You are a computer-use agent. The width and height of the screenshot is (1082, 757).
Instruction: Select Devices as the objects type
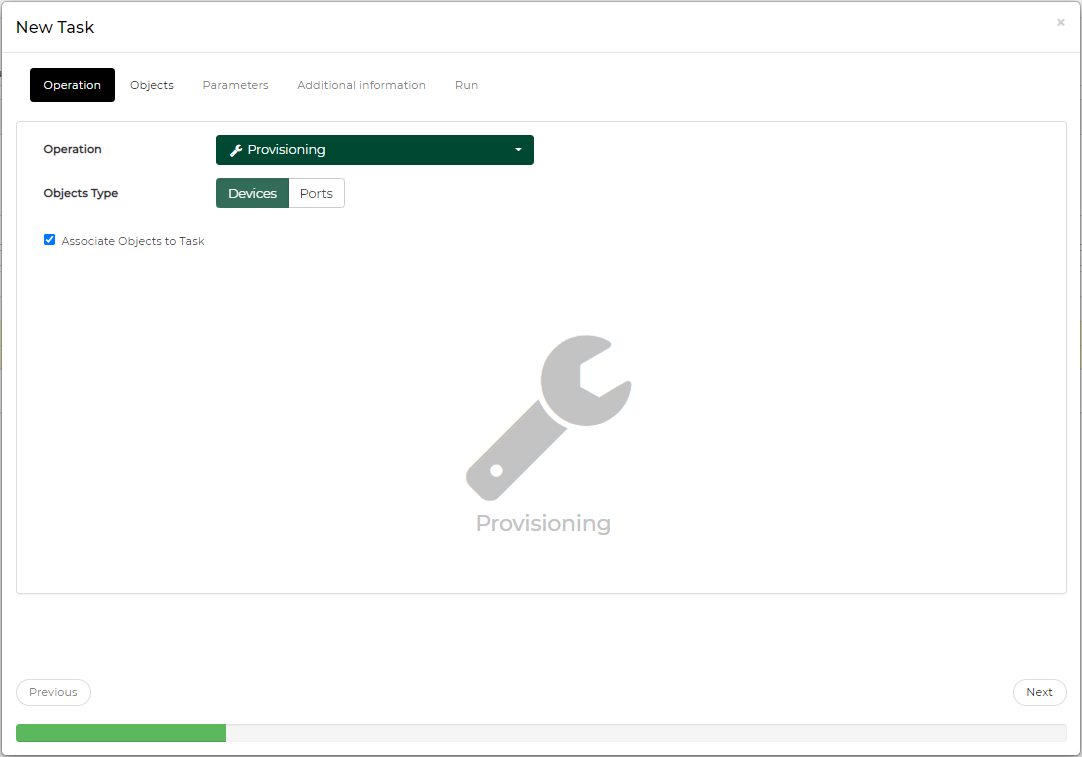point(252,193)
